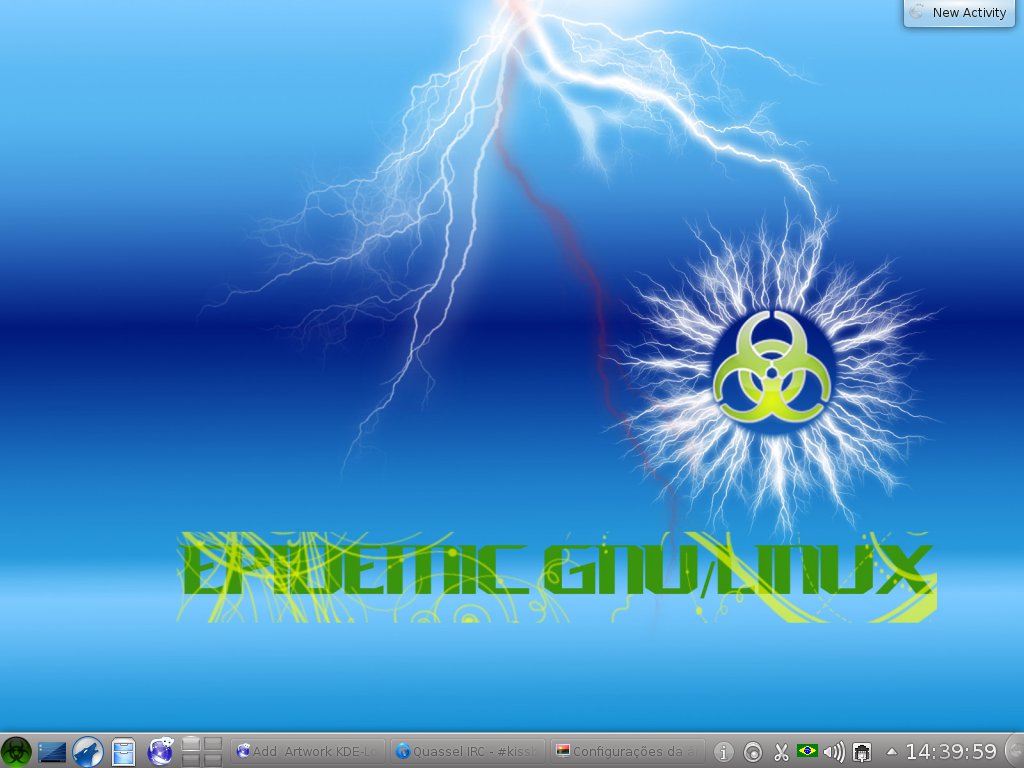The height and width of the screenshot is (768, 1024).
Task: Click the Brazil flag keyboard layout icon
Action: pyautogui.click(x=807, y=751)
